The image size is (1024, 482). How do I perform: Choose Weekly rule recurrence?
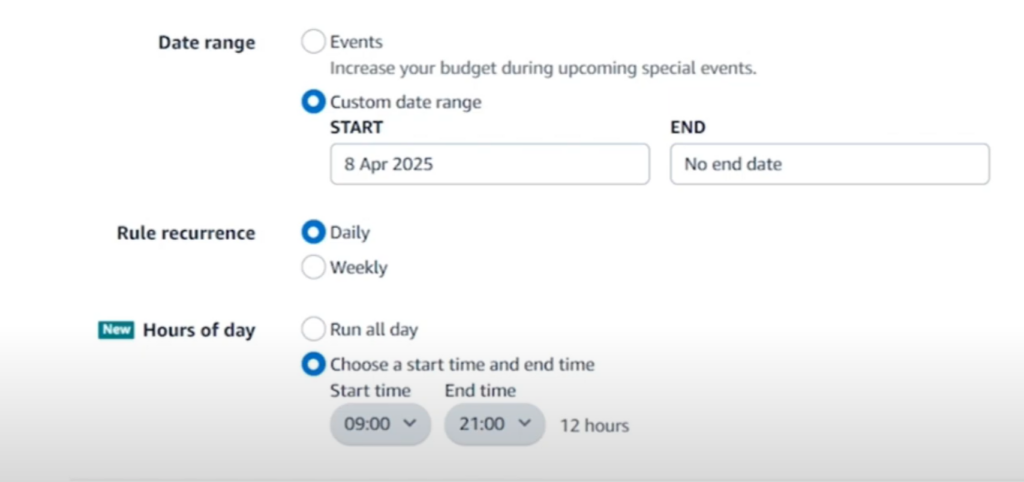314,267
